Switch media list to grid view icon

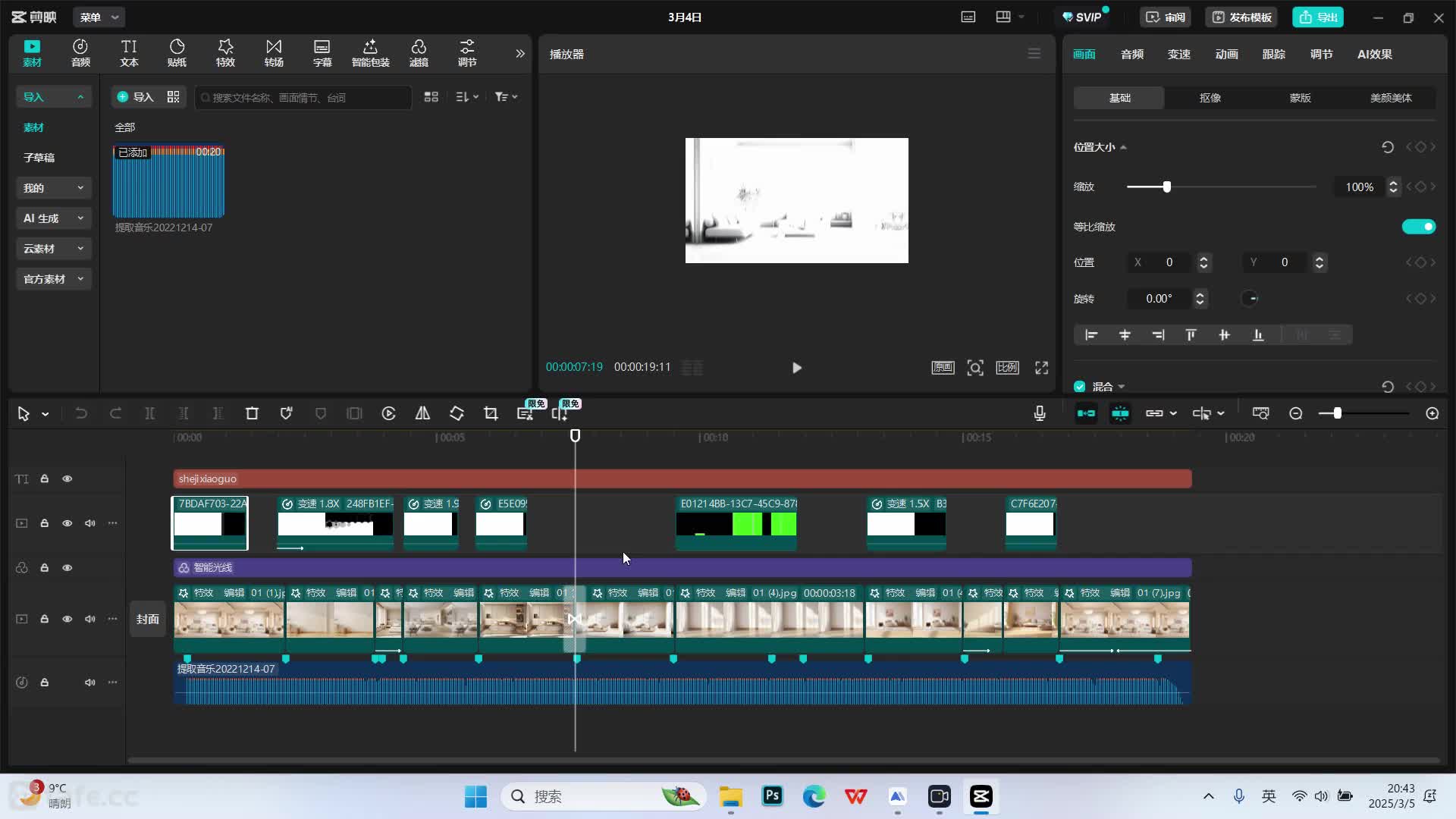point(431,97)
